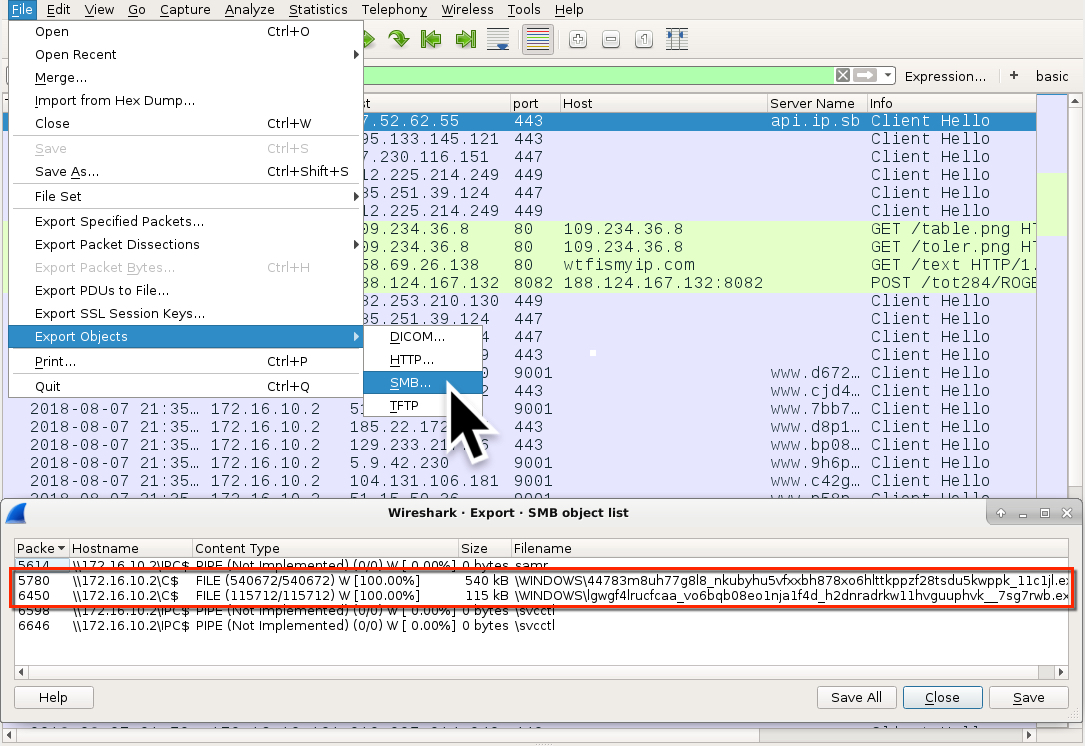Image resolution: width=1085 pixels, height=746 pixels.
Task: Select Close in the File menu
Action: click(x=185, y=123)
